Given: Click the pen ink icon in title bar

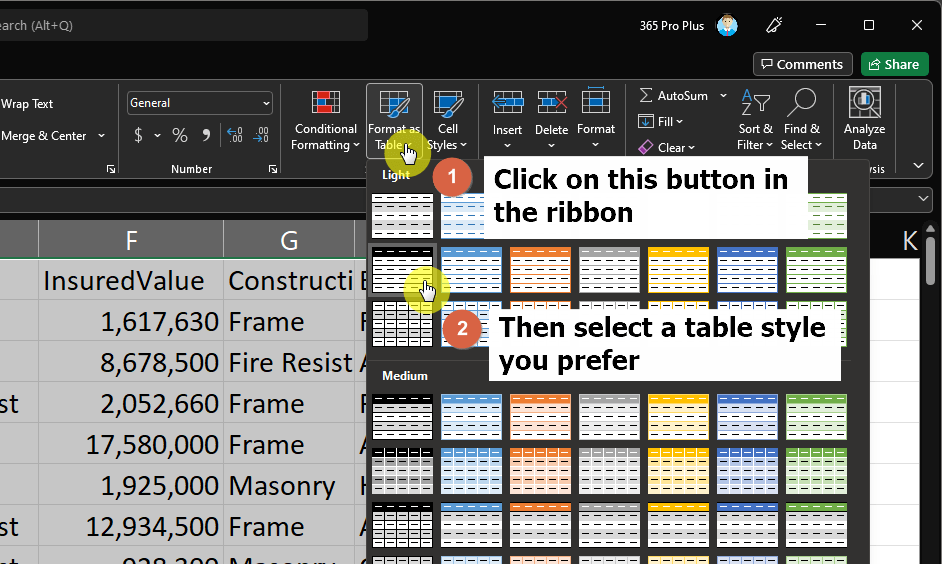Looking at the screenshot, I should pyautogui.click(x=774, y=25).
